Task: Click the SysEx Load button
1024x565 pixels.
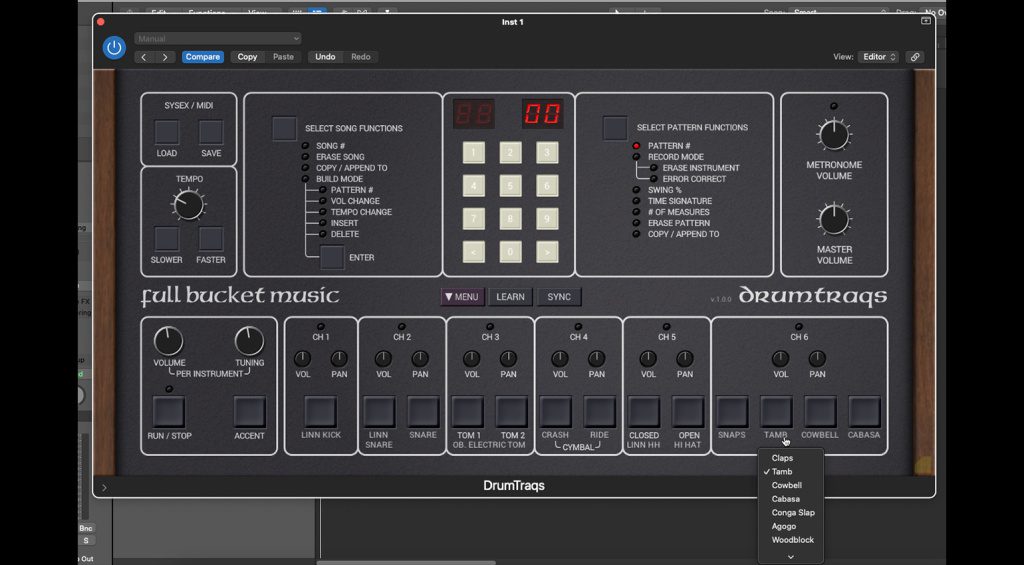Action: (x=167, y=132)
